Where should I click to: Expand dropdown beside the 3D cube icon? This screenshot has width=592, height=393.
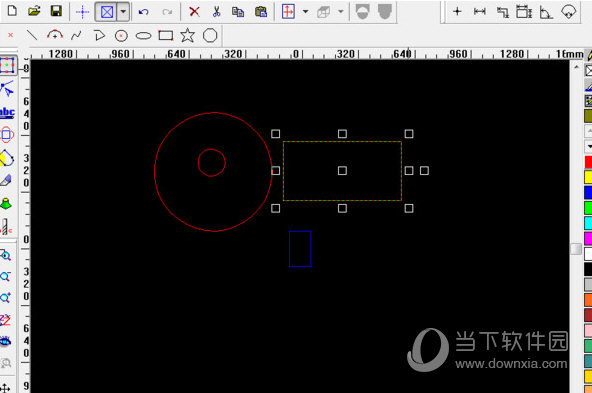click(x=341, y=12)
